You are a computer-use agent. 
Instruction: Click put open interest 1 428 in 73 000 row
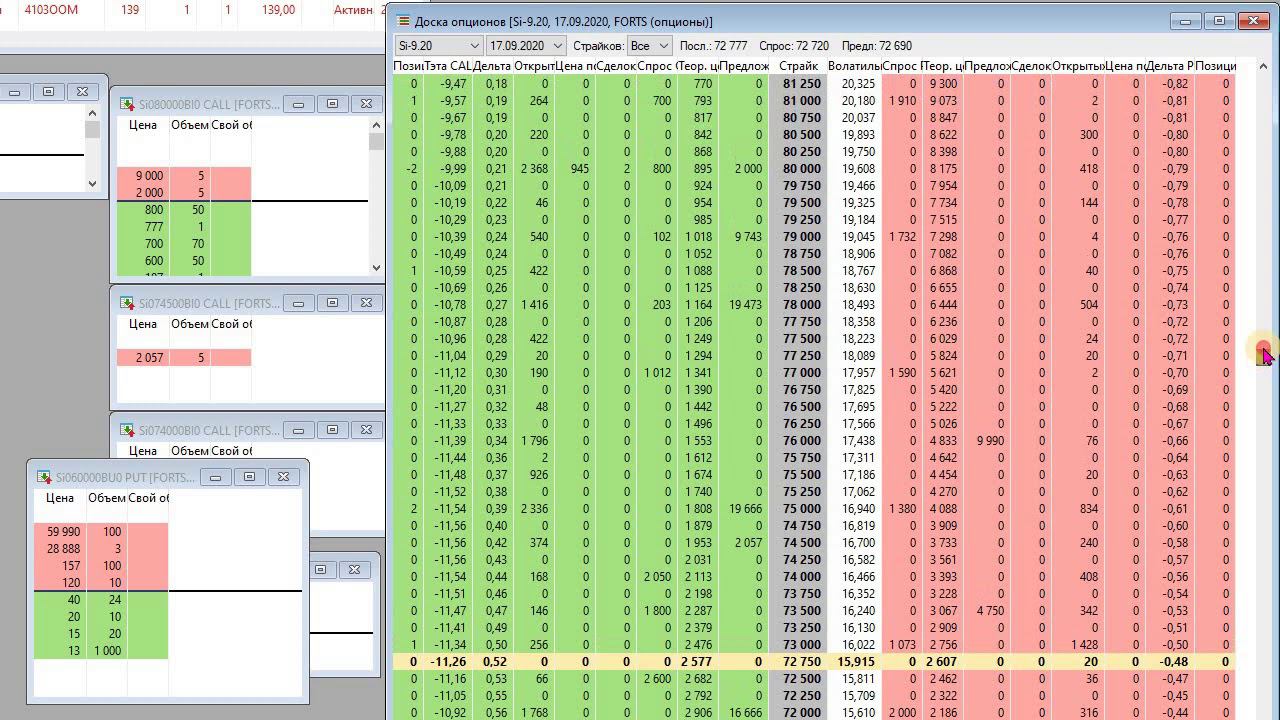coord(1084,645)
